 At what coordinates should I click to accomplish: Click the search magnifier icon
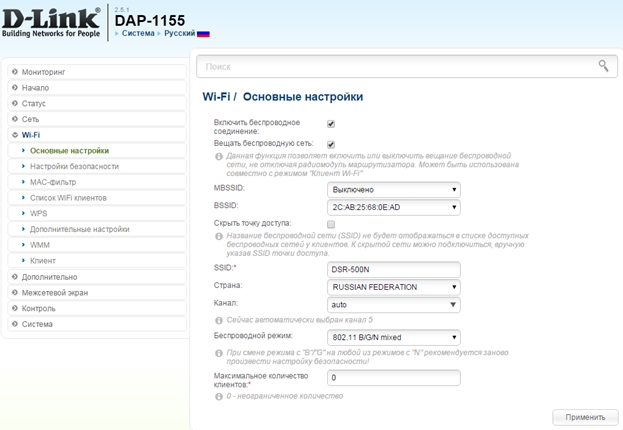(602, 66)
